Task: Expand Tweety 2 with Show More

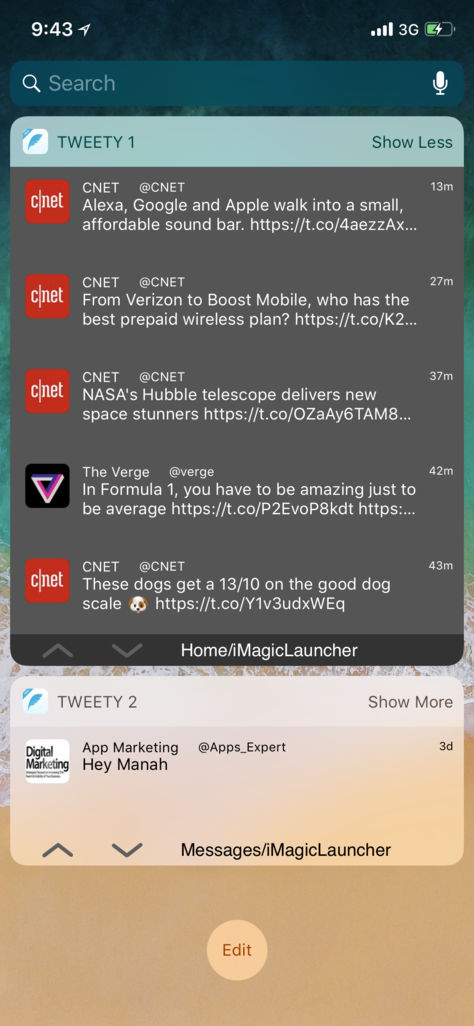Action: coord(410,701)
